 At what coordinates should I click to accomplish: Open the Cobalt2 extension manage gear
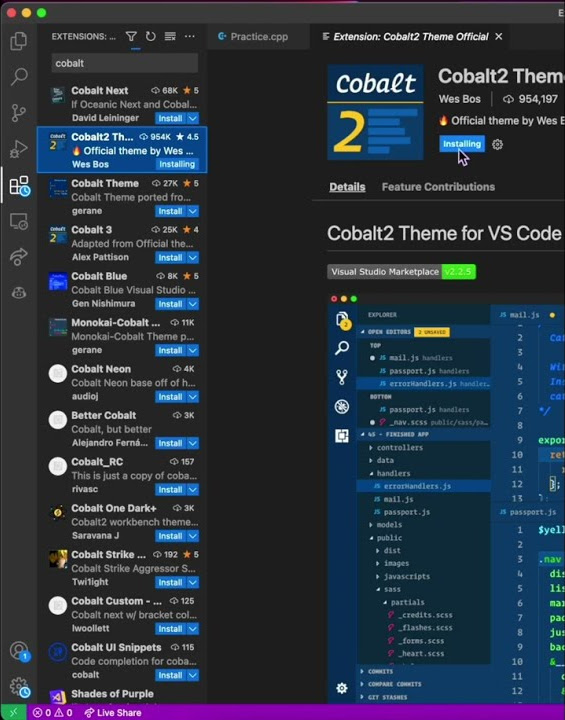(497, 144)
